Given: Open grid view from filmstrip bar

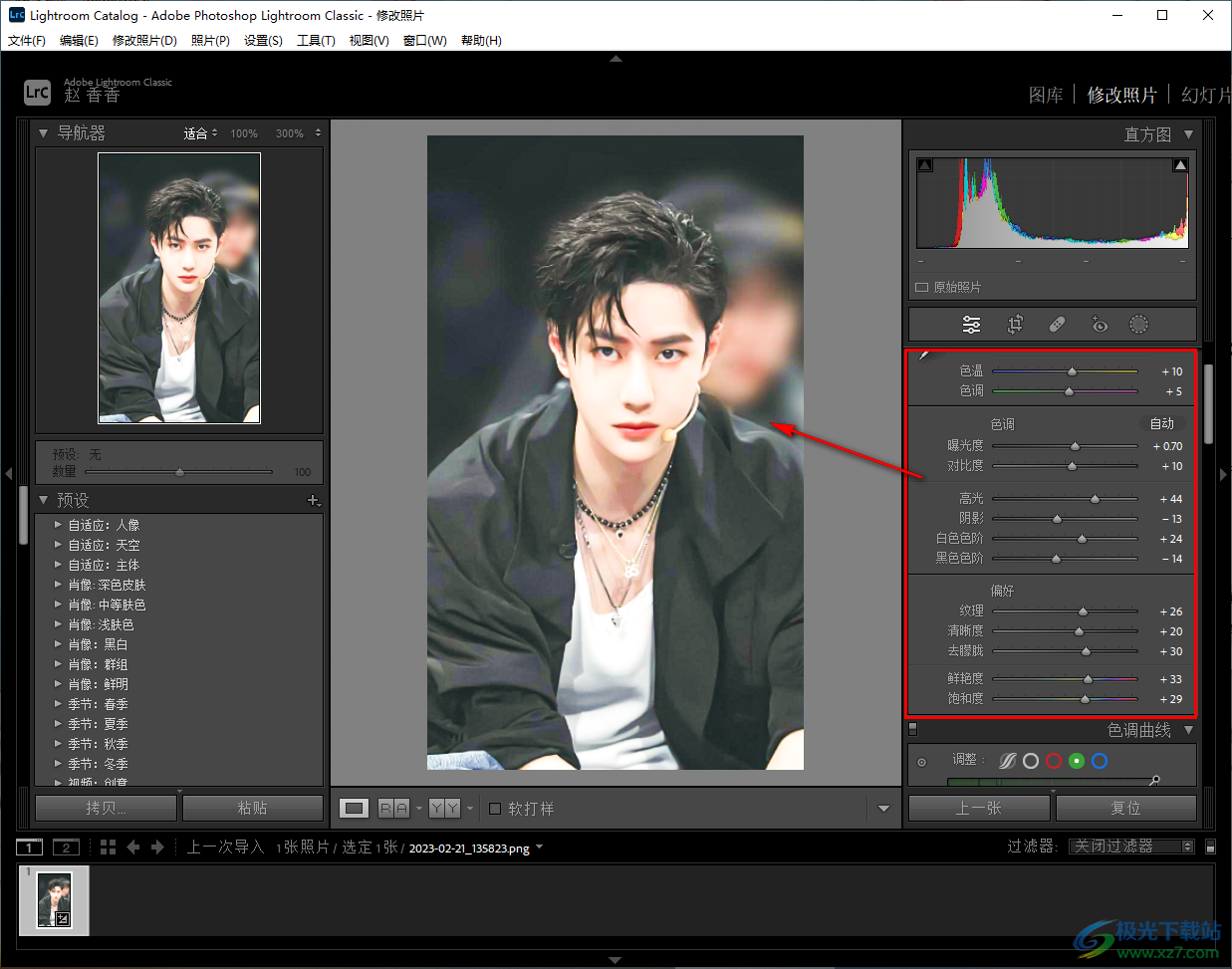Looking at the screenshot, I should (109, 848).
